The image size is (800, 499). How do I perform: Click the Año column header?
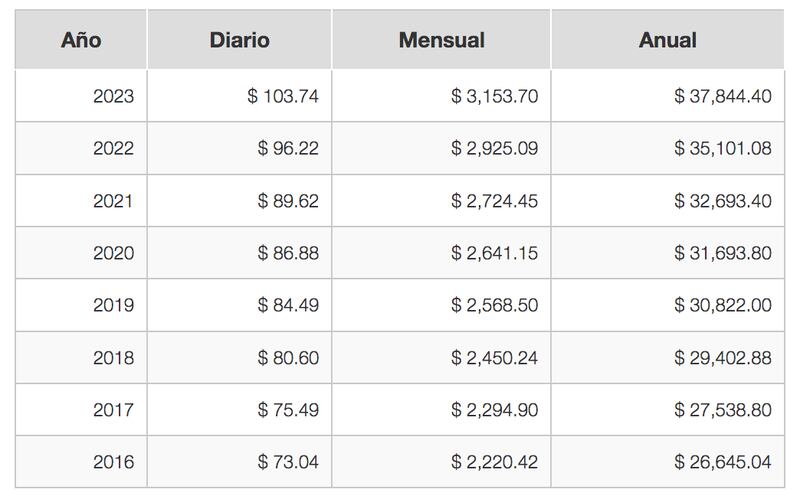[81, 40]
